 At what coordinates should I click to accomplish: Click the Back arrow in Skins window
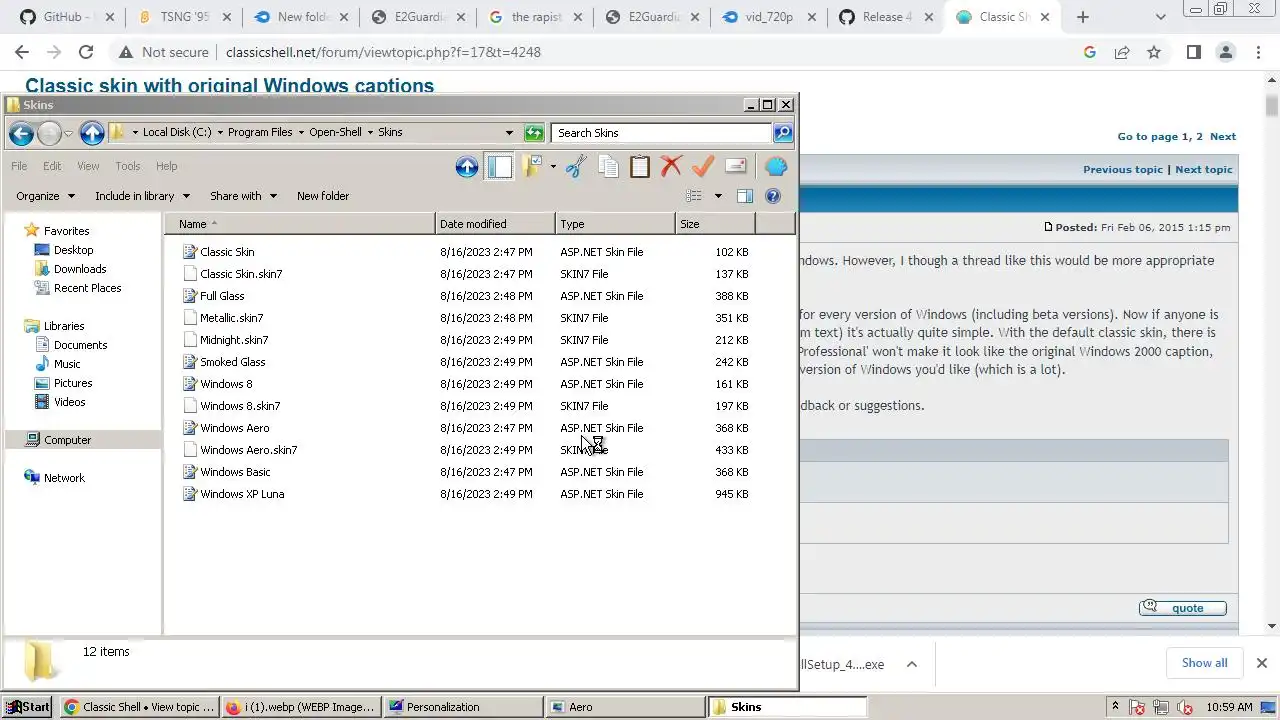coord(21,133)
